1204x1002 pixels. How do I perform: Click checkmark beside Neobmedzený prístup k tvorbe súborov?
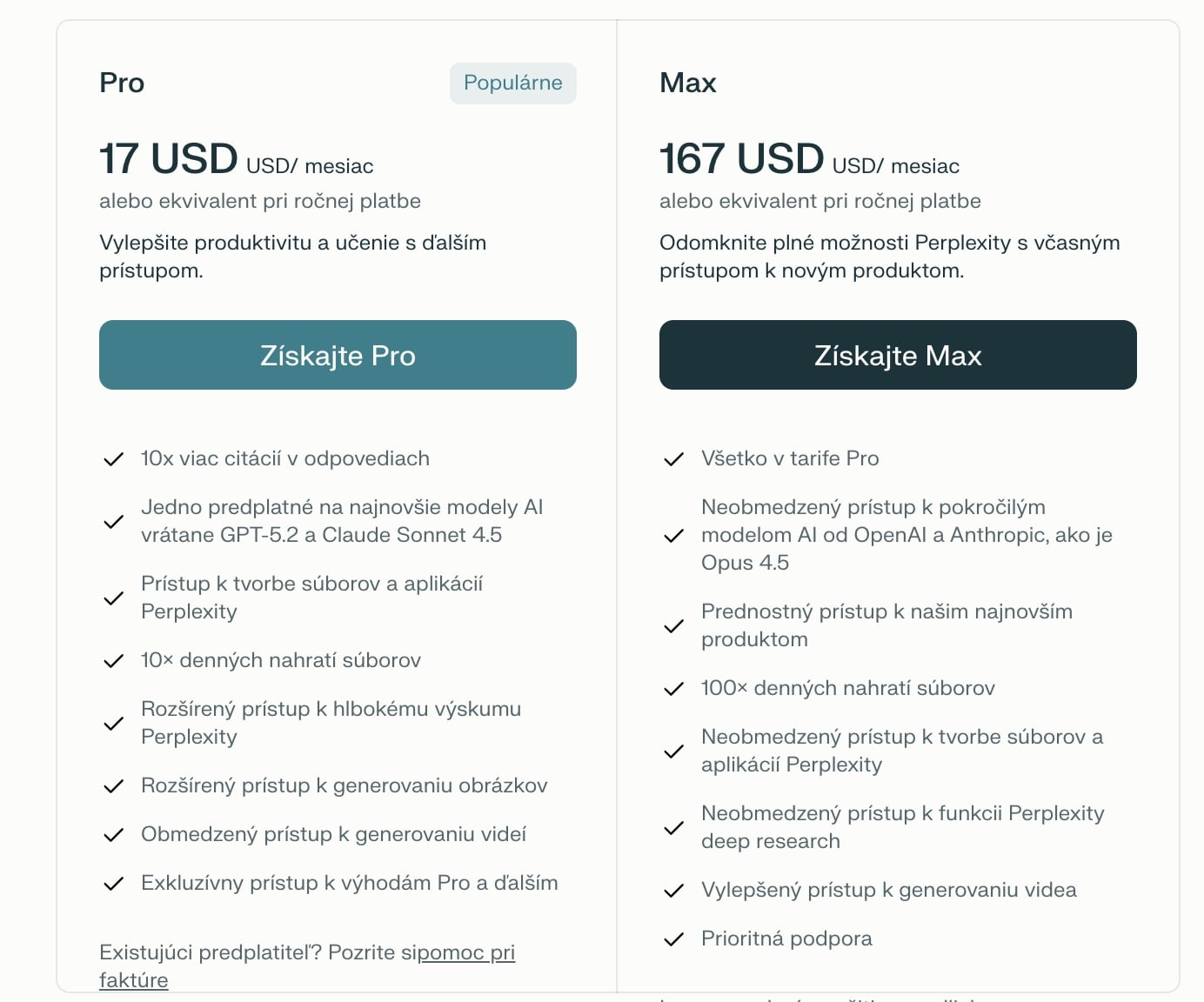point(674,751)
